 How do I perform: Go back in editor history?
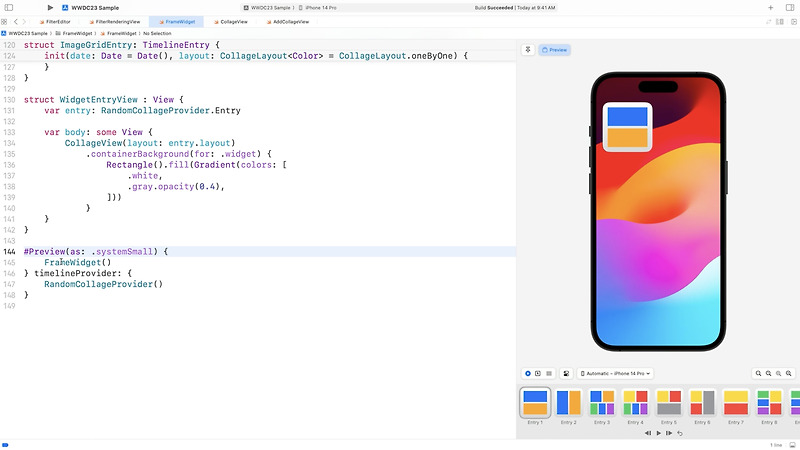[x=16, y=22]
